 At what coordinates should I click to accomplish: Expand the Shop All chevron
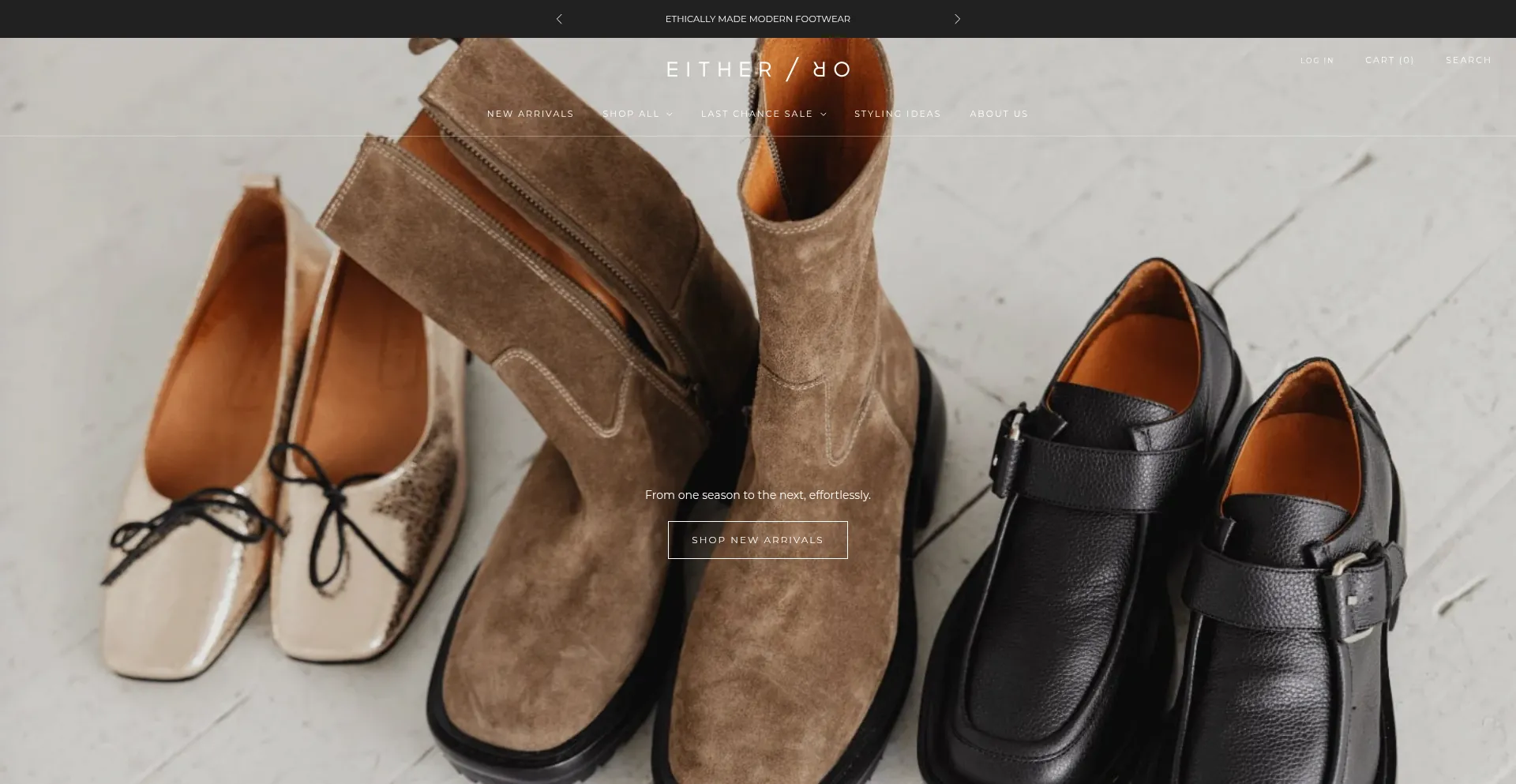tap(670, 114)
